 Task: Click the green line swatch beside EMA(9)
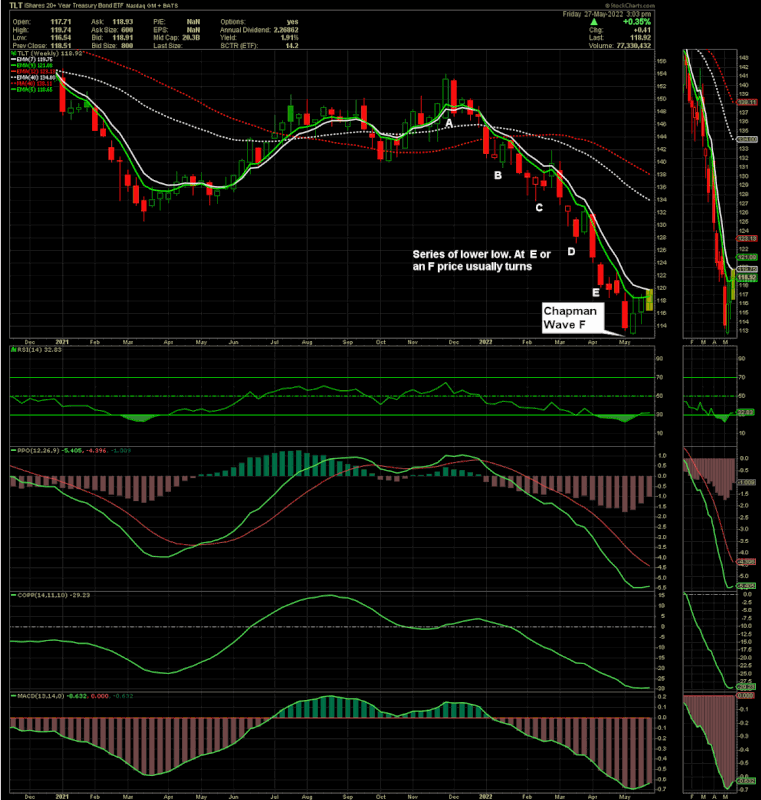[x=14, y=66]
